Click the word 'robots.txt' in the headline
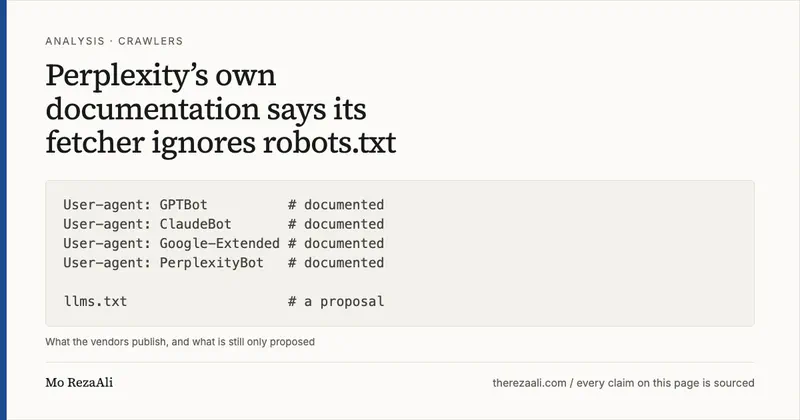Viewport: 800px width, 420px height. (330, 143)
